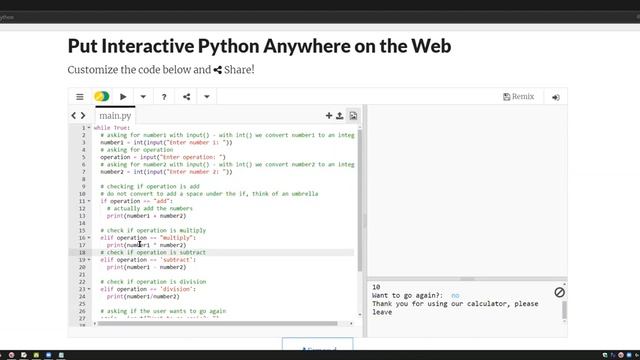Open the hamburger menu in trinket toolbar

pyautogui.click(x=80, y=97)
